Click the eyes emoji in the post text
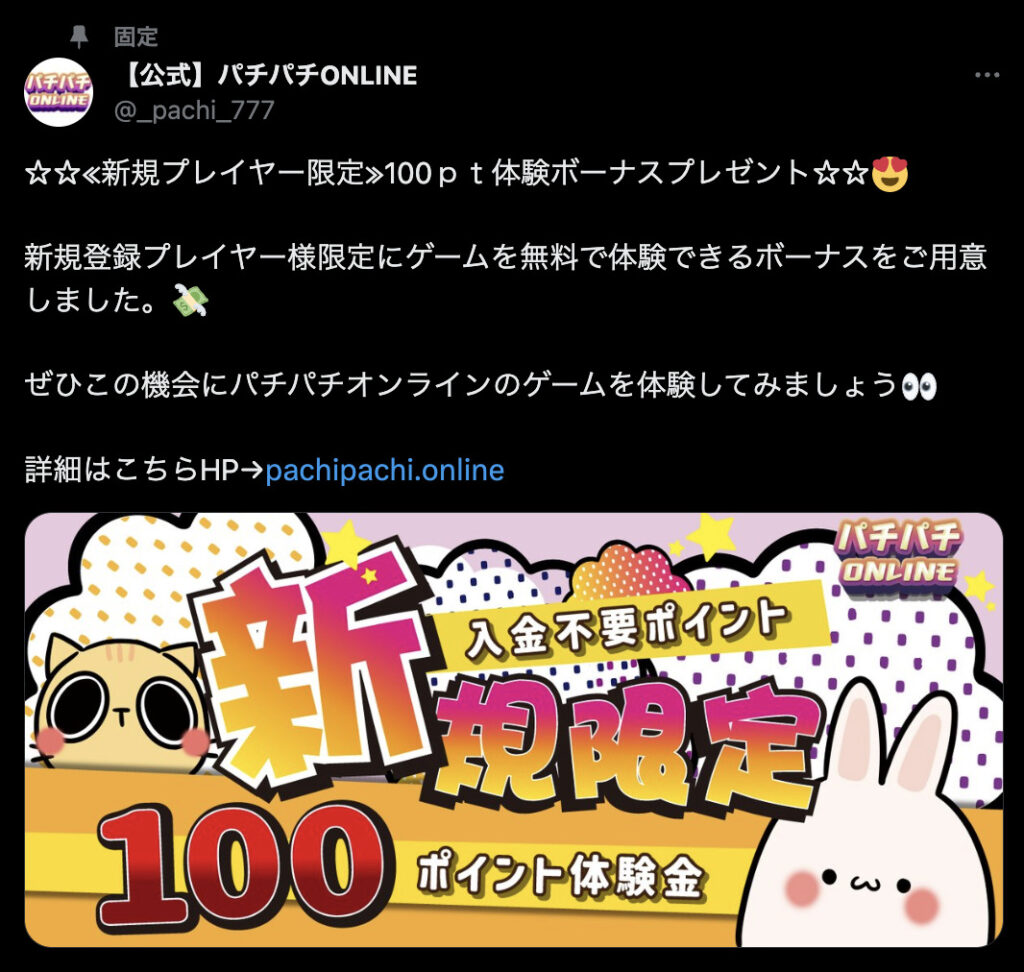The height and width of the screenshot is (972, 1024). click(x=918, y=385)
